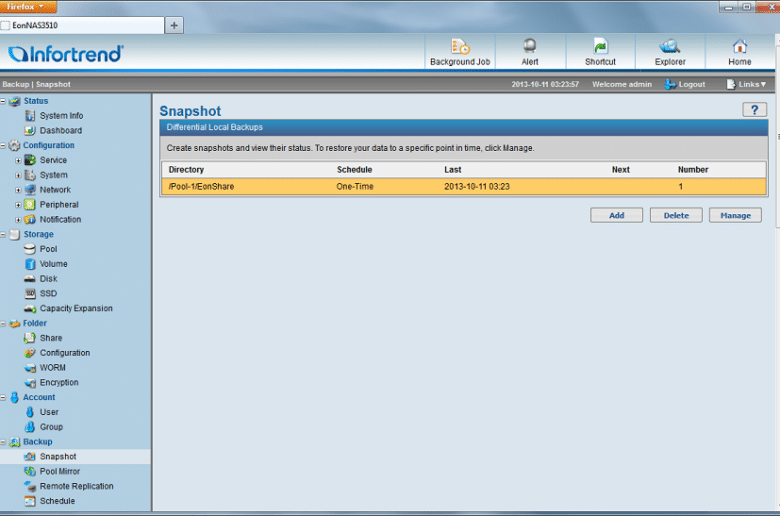Open the Background Job icon

(x=460, y=47)
